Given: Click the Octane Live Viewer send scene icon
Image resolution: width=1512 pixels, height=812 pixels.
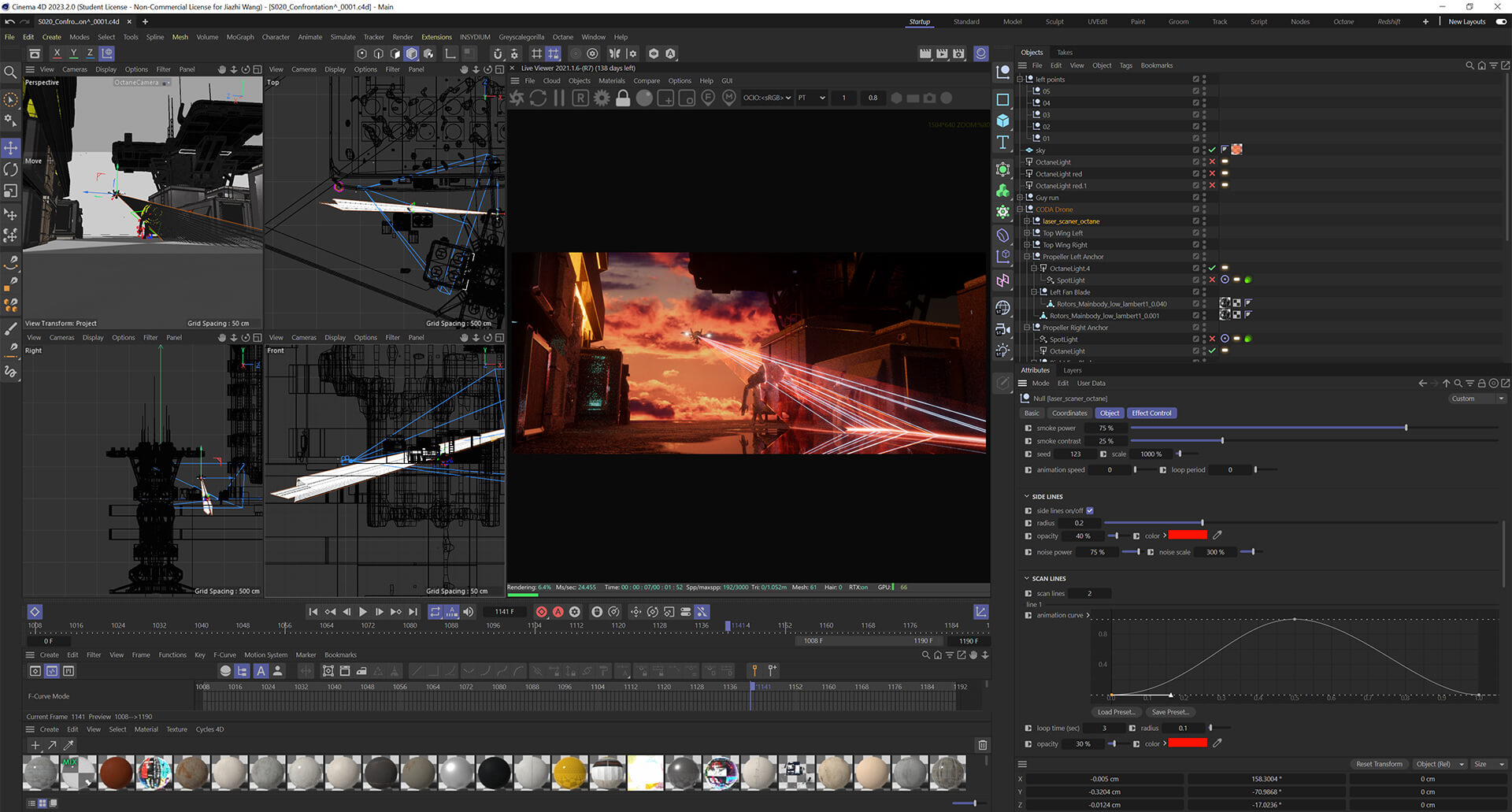Looking at the screenshot, I should coord(517,98).
